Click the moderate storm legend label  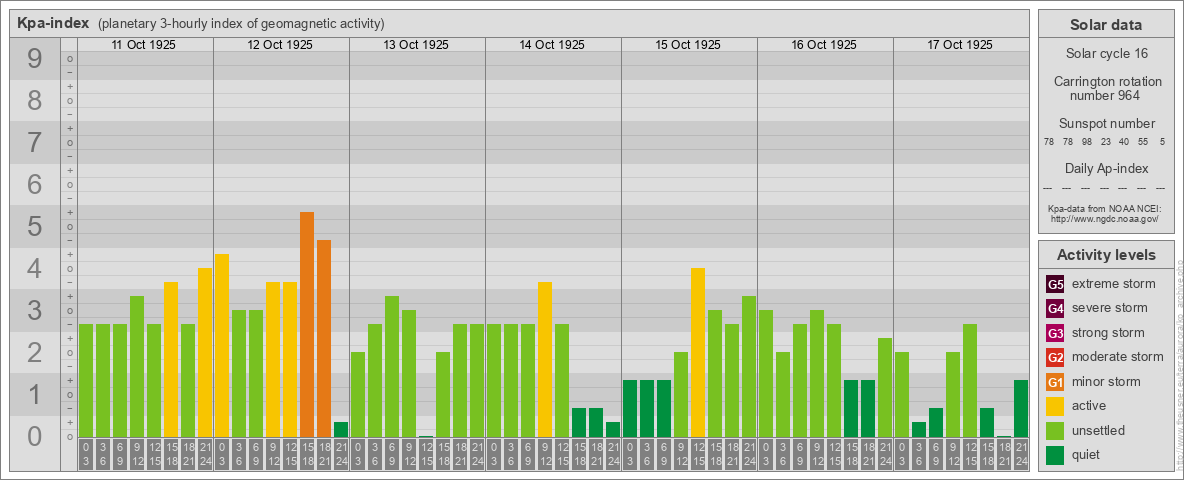(1118, 357)
